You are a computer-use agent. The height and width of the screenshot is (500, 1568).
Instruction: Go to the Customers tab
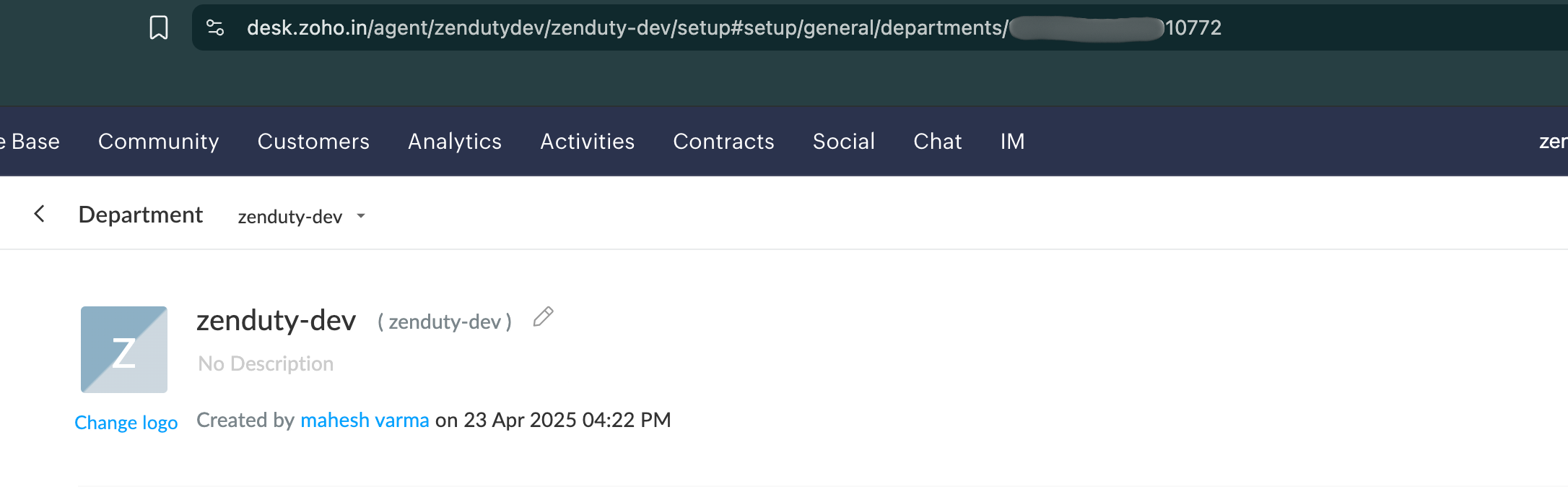[x=313, y=142]
